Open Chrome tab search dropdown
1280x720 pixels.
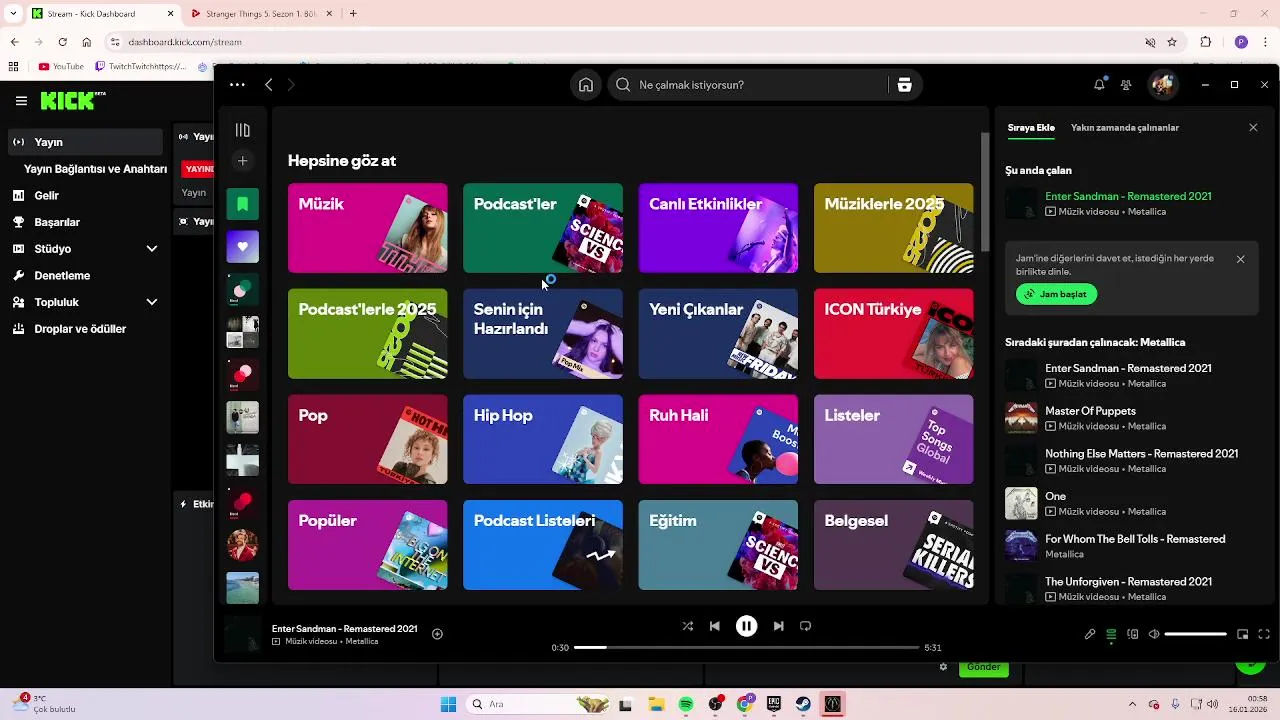(12, 14)
